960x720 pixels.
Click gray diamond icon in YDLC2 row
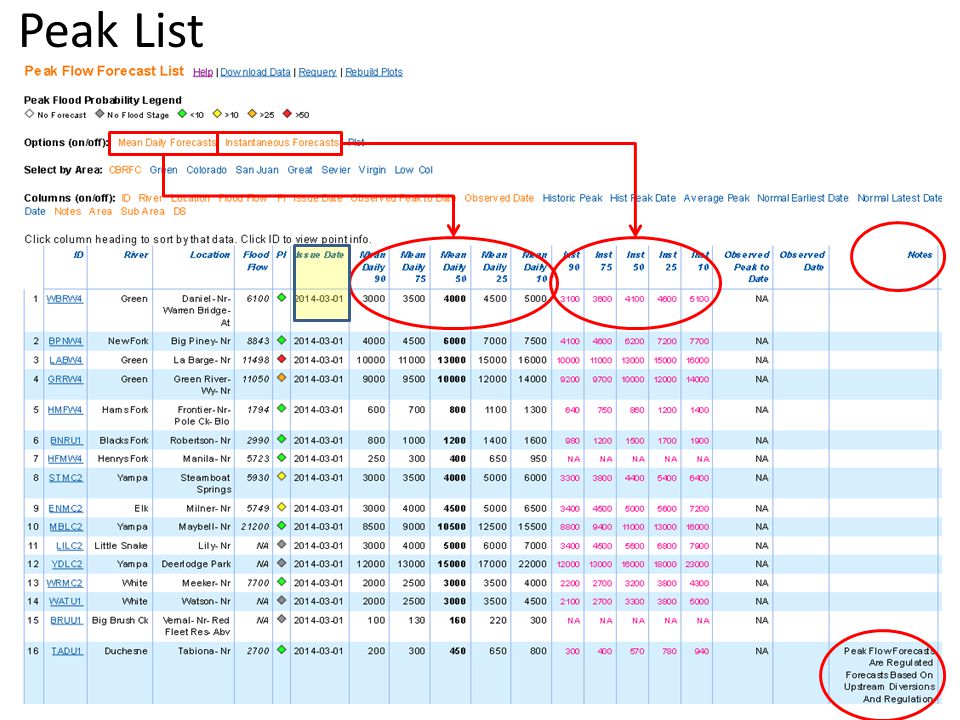[282, 563]
